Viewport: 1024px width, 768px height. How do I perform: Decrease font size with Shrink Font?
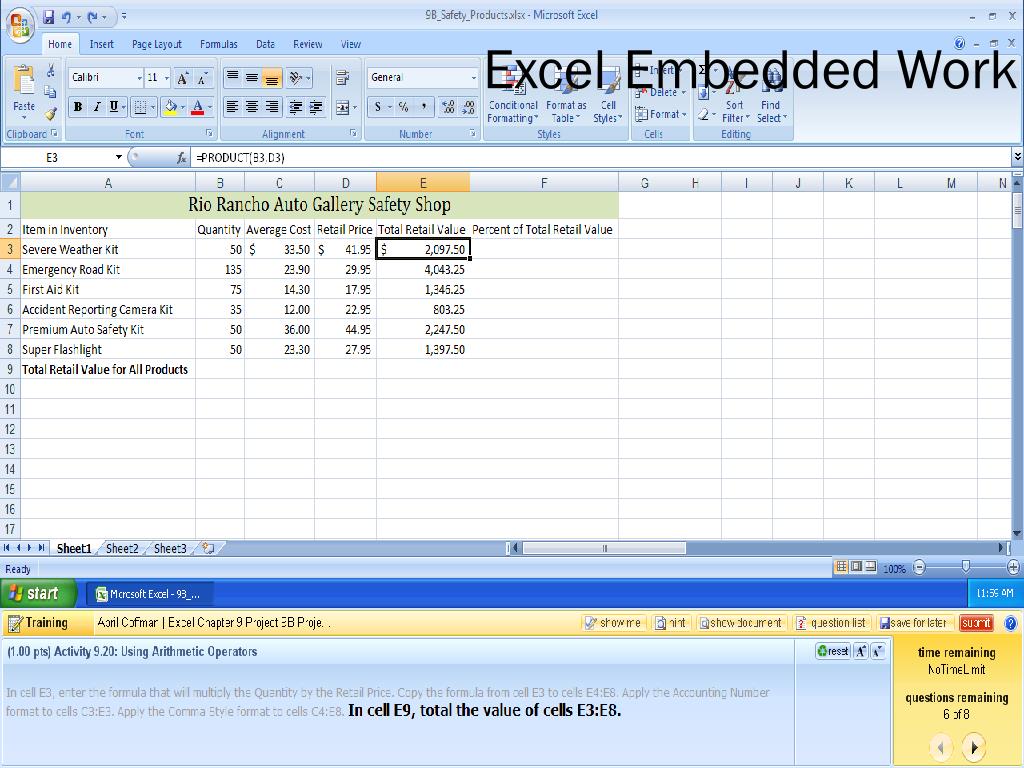(x=203, y=78)
